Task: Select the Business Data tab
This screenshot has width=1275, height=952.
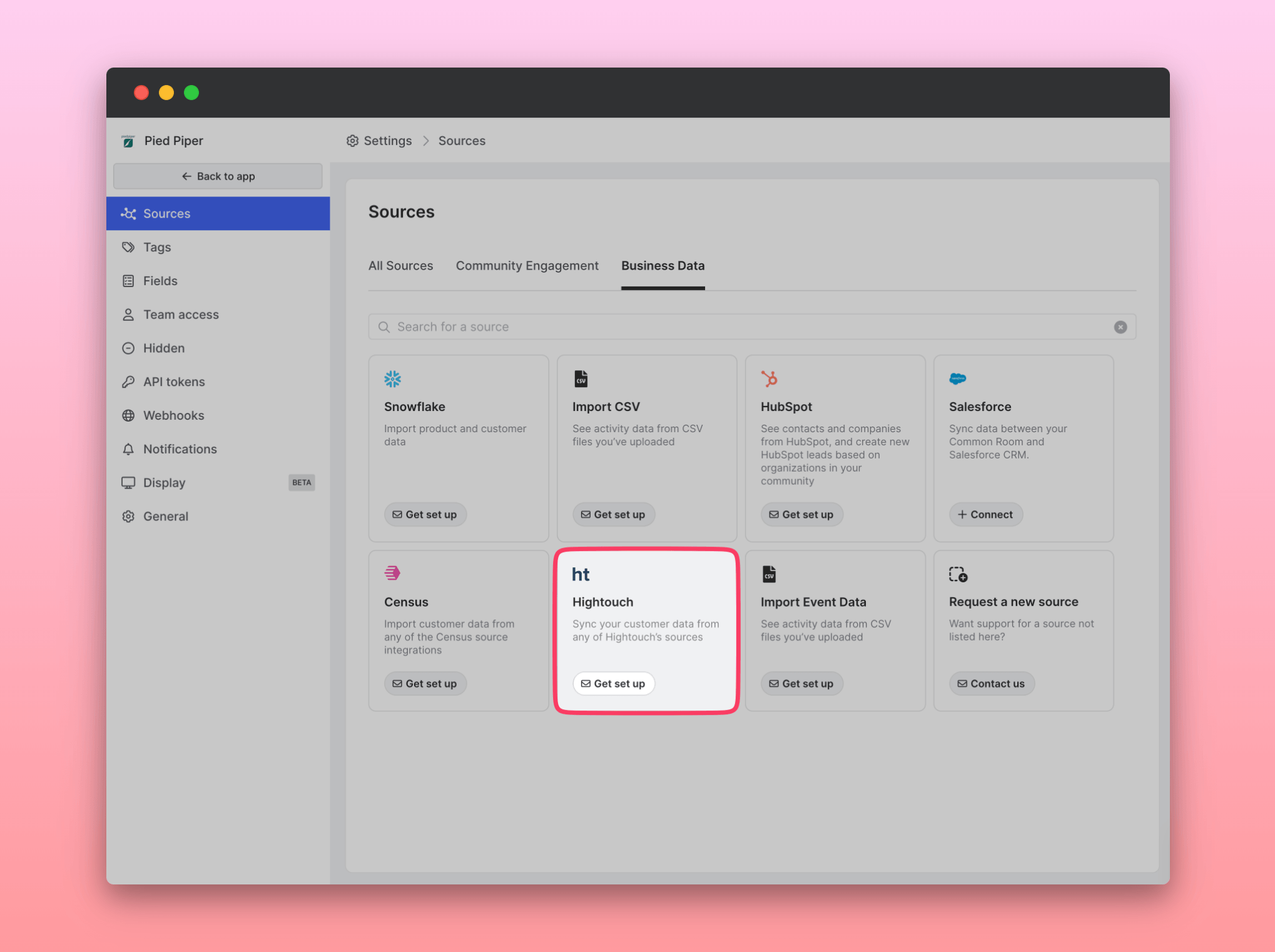Action: 663,266
